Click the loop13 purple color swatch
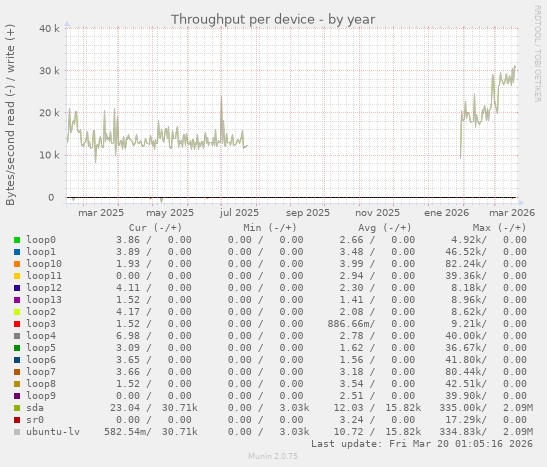 click(17, 300)
